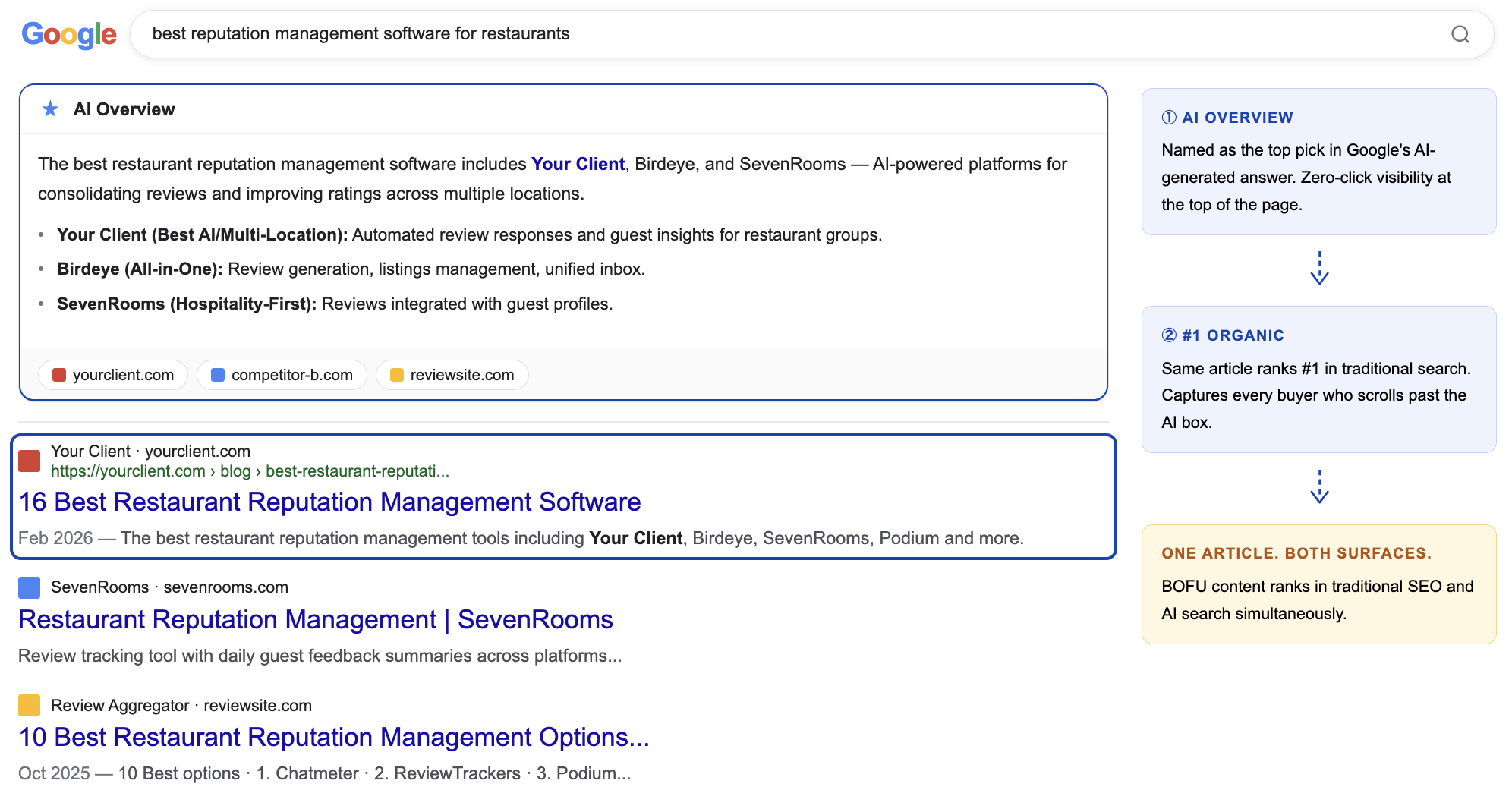Click the search magnifier icon
Image resolution: width=1512 pixels, height=812 pixels.
coord(1460,34)
